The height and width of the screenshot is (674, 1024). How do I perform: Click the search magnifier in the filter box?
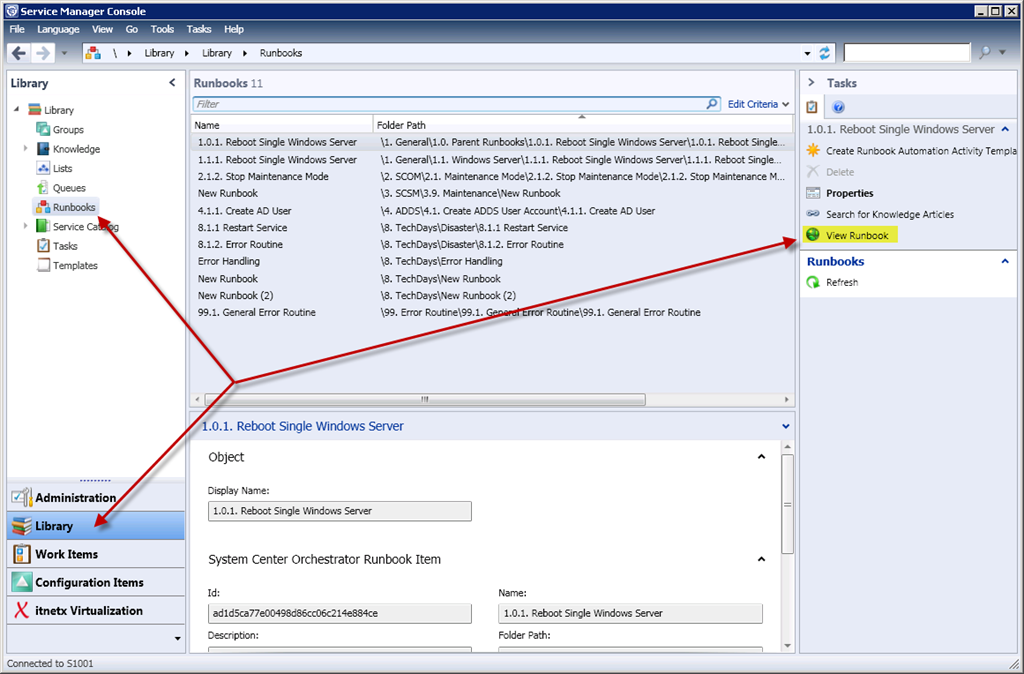coord(712,104)
